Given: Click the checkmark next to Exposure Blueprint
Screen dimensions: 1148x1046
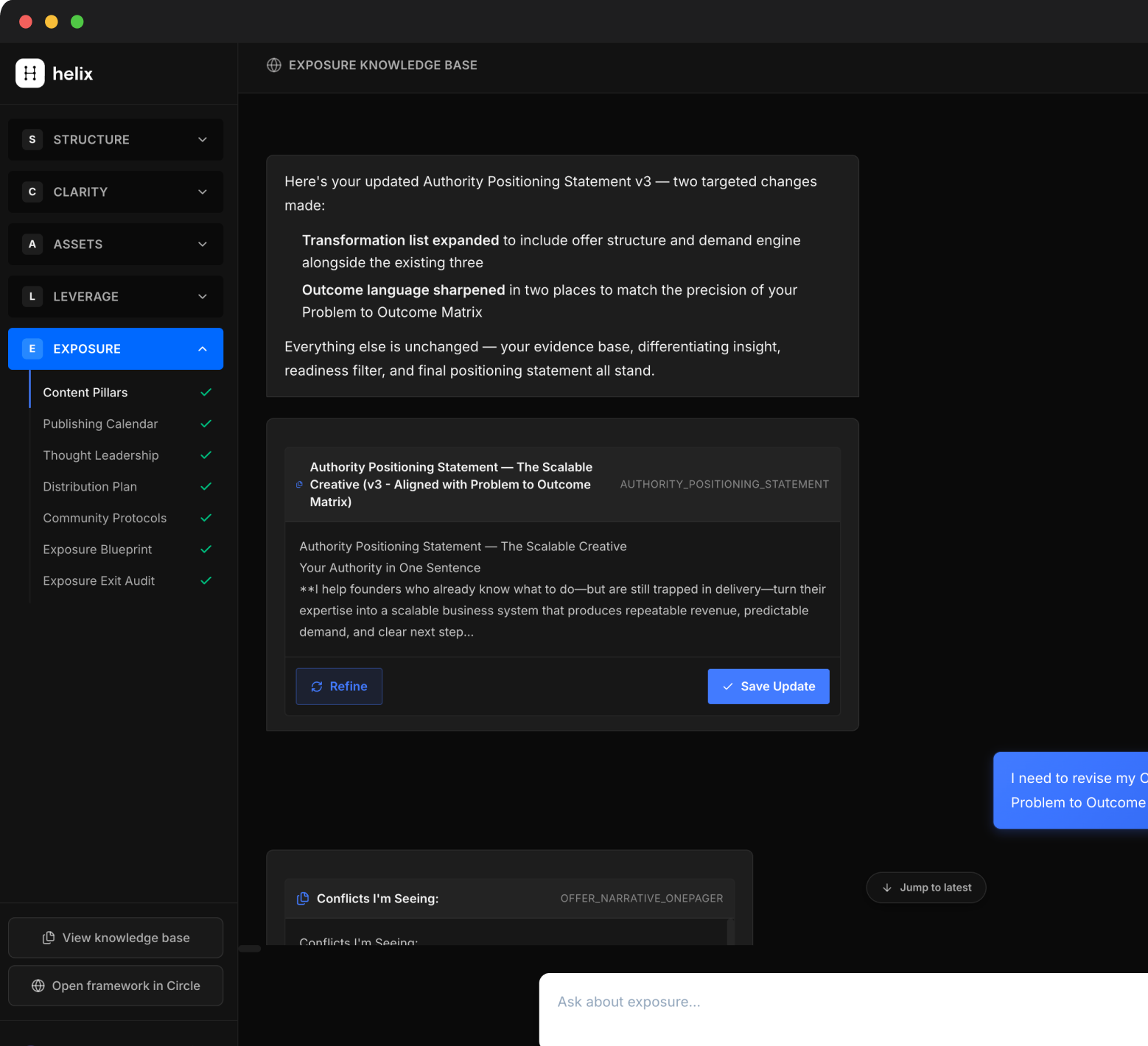Looking at the screenshot, I should 206,549.
